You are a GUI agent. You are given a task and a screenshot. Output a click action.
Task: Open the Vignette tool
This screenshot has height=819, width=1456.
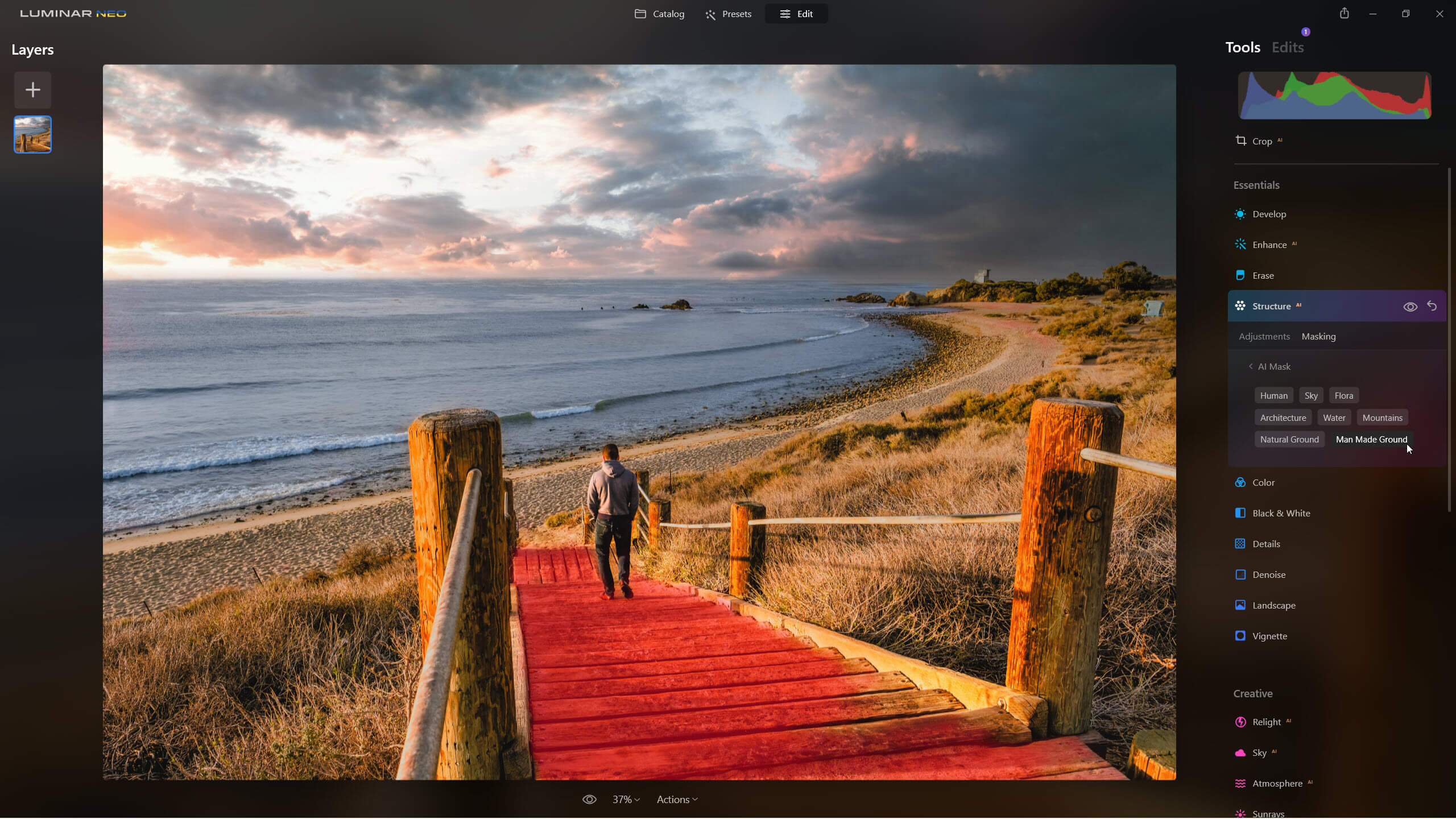(1269, 636)
